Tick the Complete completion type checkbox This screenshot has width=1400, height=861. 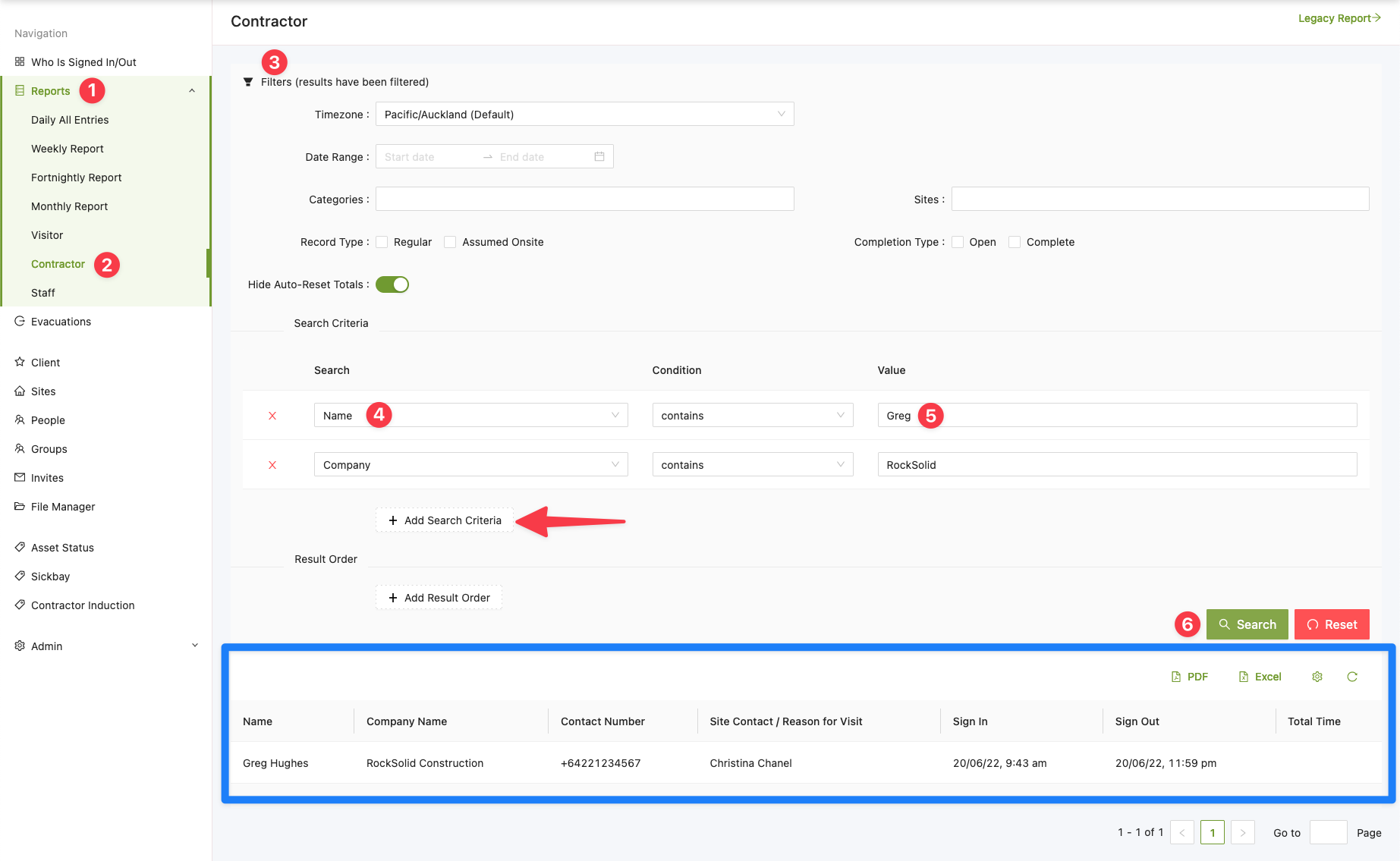click(x=1015, y=242)
